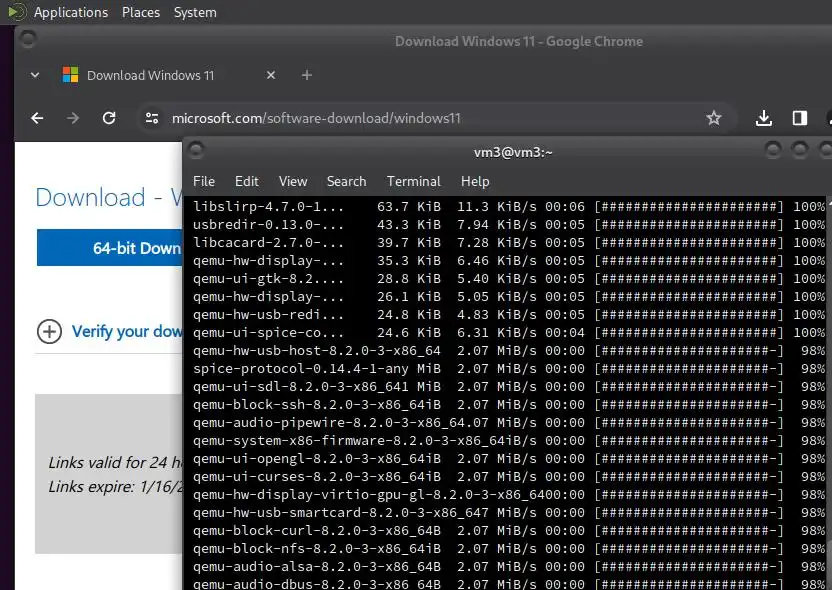Click the qemu-hw-usb-redi... line

[508, 315]
